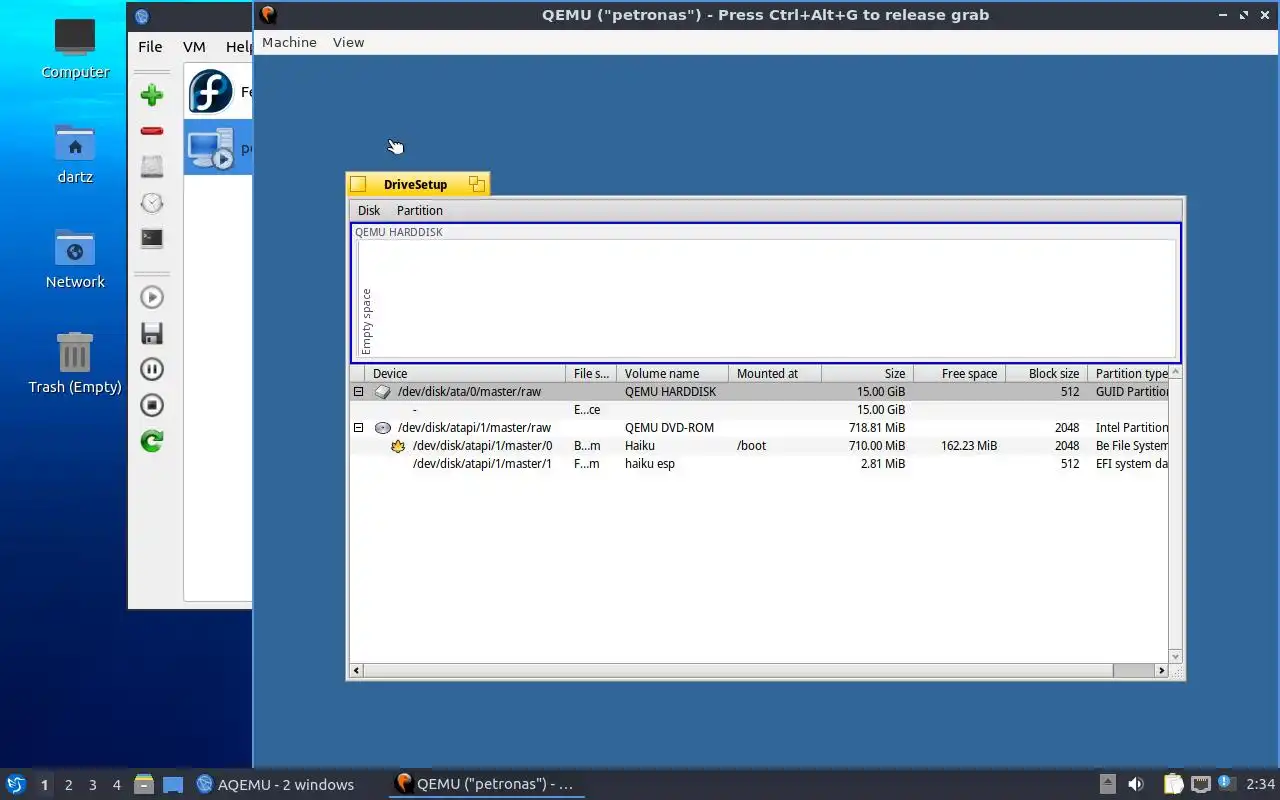
Task: Click the hard disk icon for ata/0/master/raw
Action: click(x=382, y=392)
